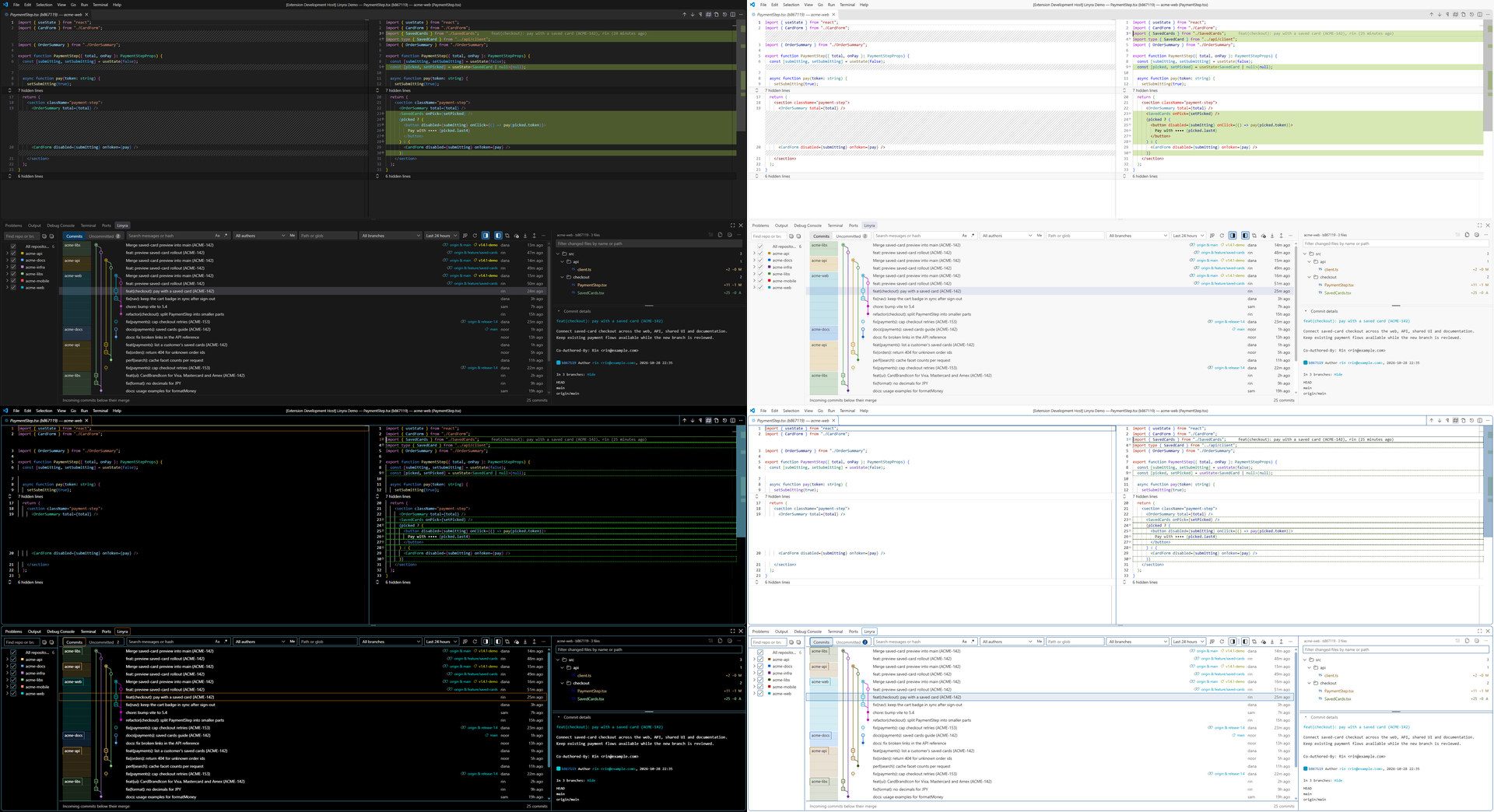Go to next change arrow, top-right light editor
This screenshot has height=812, width=1494.
tap(1440, 14)
